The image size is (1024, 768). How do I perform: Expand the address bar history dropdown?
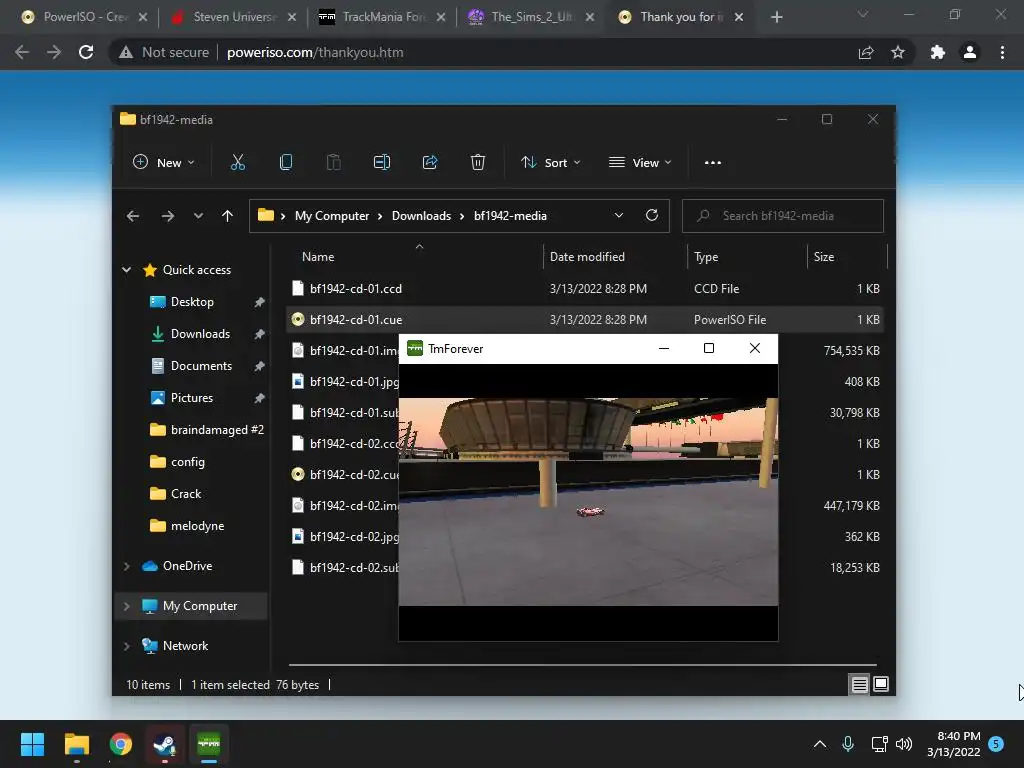click(618, 216)
